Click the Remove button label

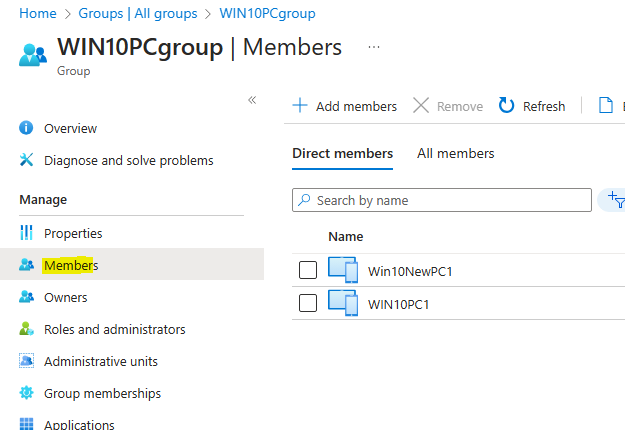click(x=460, y=106)
